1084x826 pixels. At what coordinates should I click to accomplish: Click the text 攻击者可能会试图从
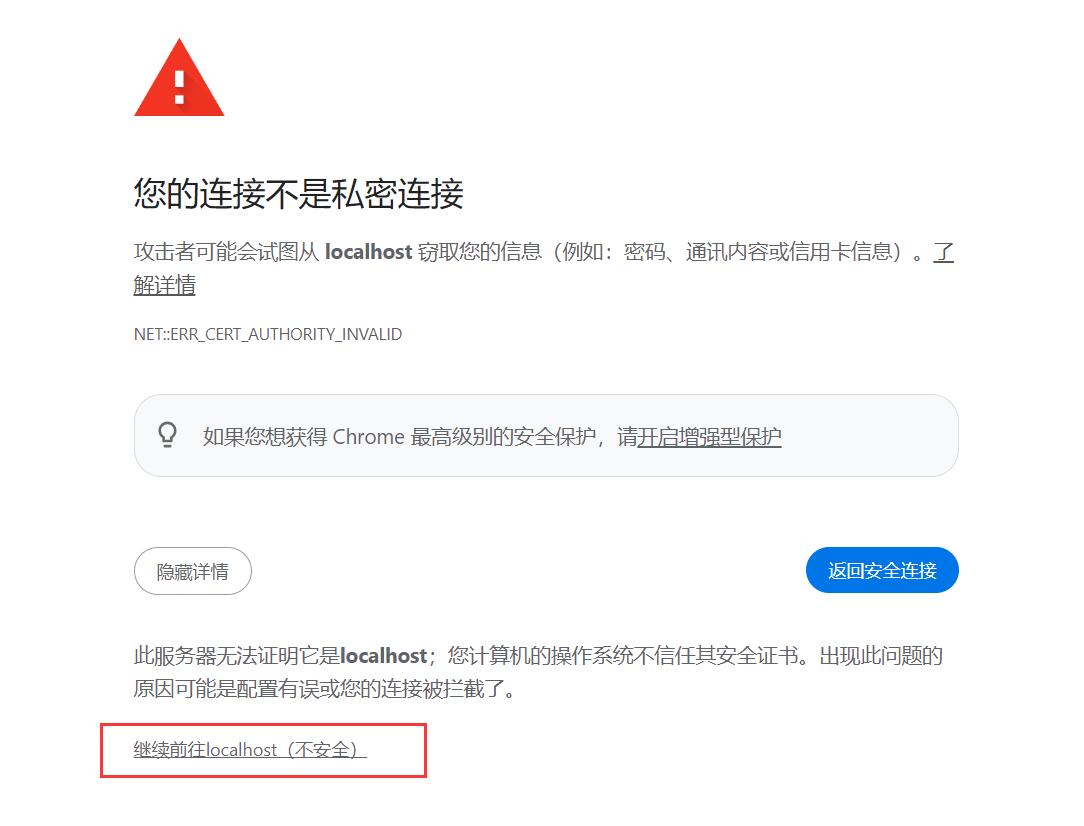coord(226,252)
